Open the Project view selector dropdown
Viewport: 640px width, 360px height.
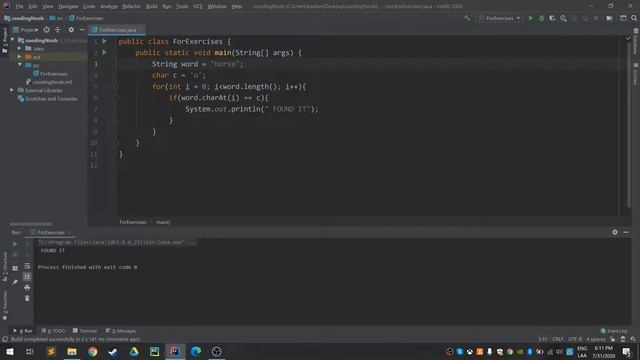[x=26, y=30]
